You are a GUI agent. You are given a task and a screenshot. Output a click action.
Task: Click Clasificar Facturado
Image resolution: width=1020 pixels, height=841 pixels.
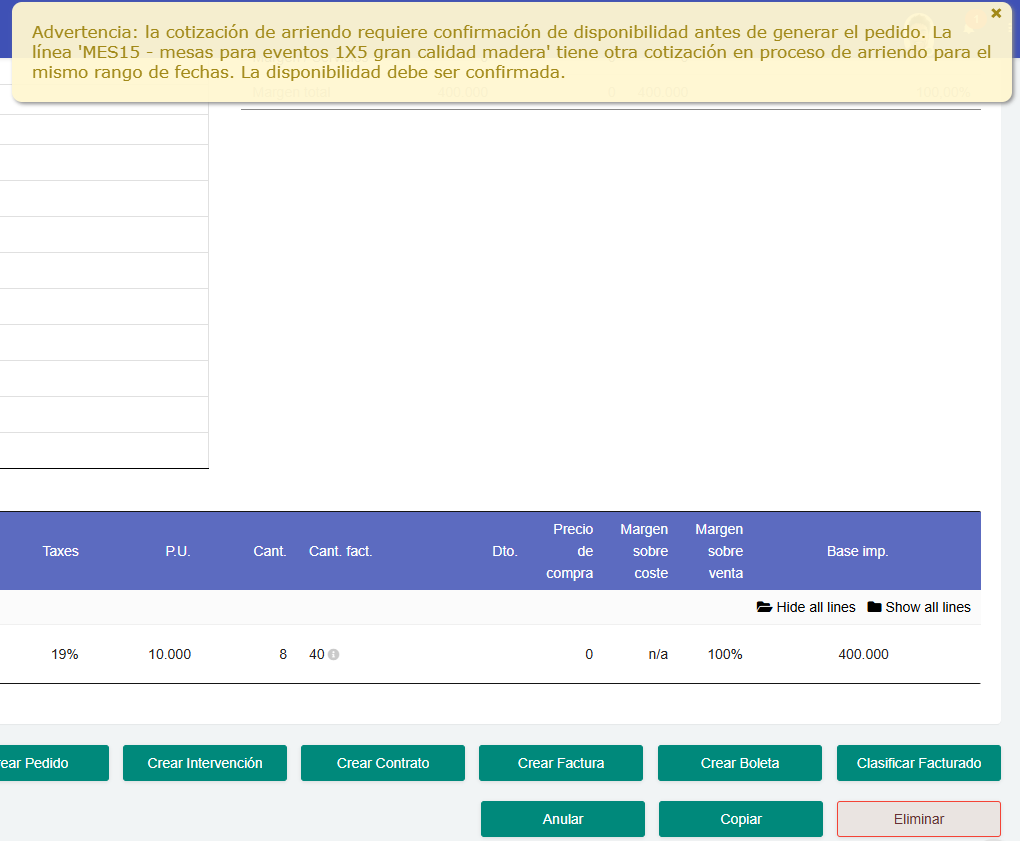[918, 763]
